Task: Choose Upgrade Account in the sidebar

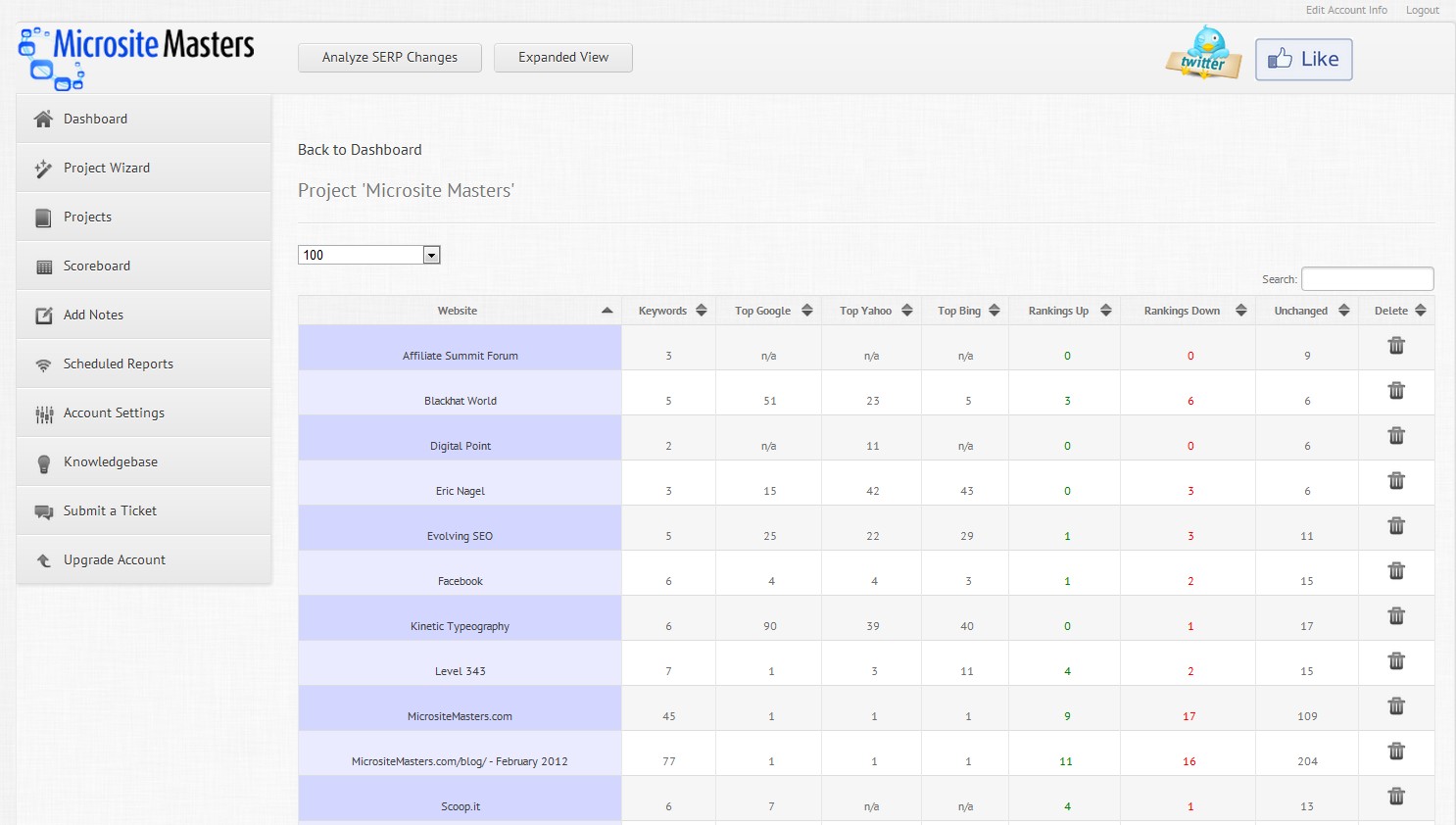Action: (x=144, y=559)
